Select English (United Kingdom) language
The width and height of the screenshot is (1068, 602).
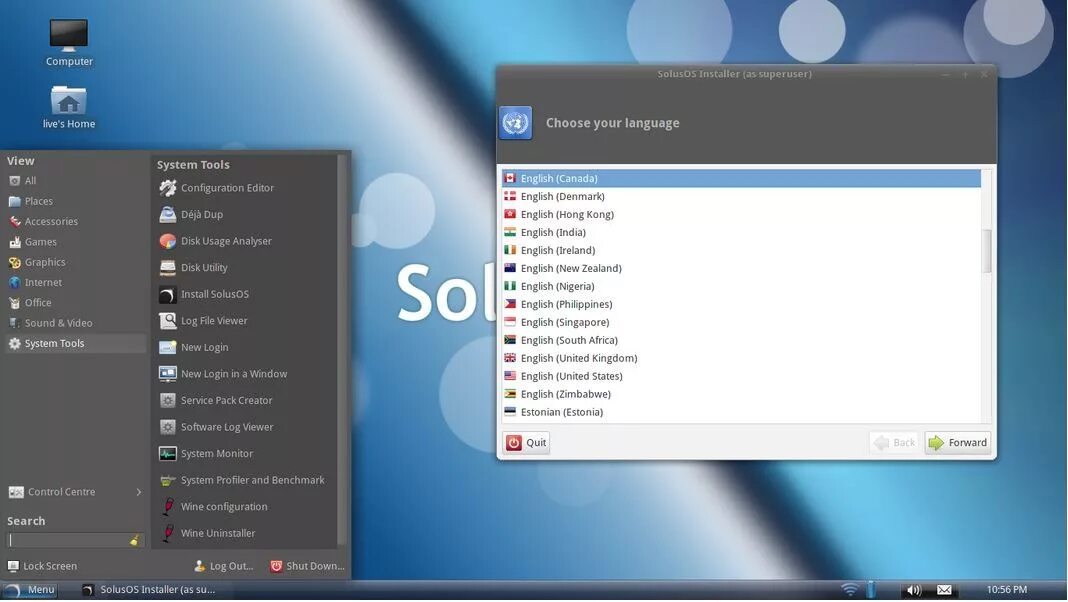click(741, 358)
